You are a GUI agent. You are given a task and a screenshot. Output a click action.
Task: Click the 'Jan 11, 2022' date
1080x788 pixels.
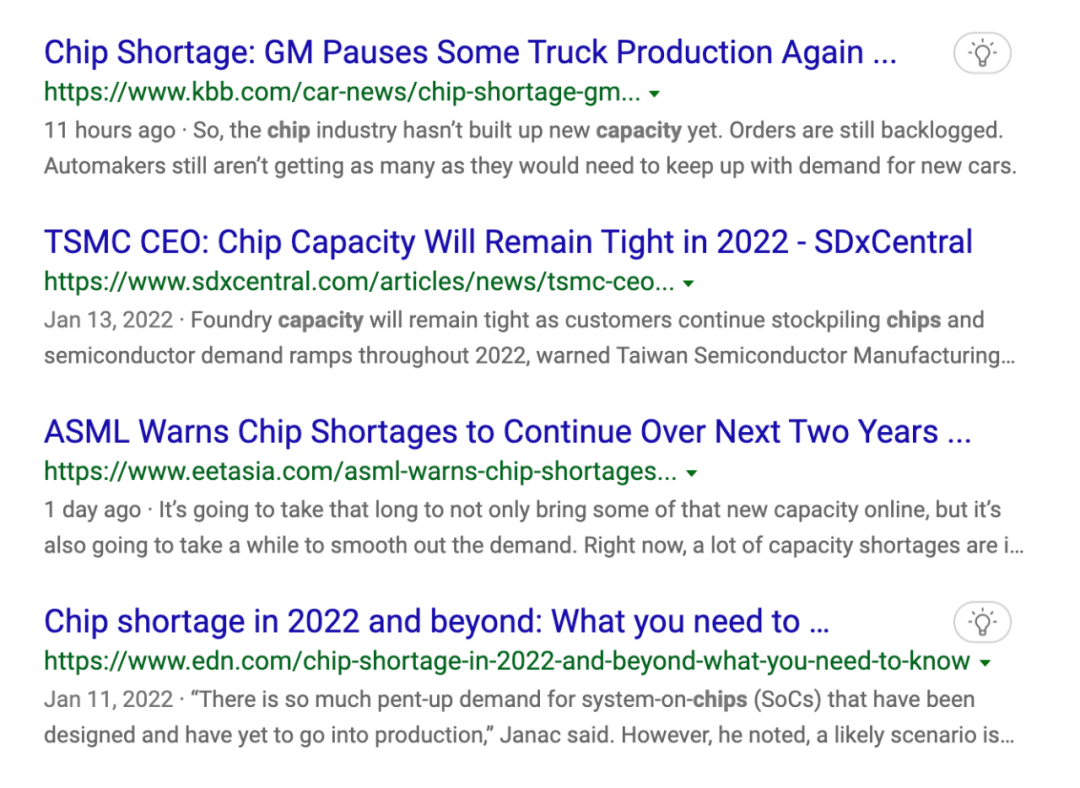click(x=108, y=699)
